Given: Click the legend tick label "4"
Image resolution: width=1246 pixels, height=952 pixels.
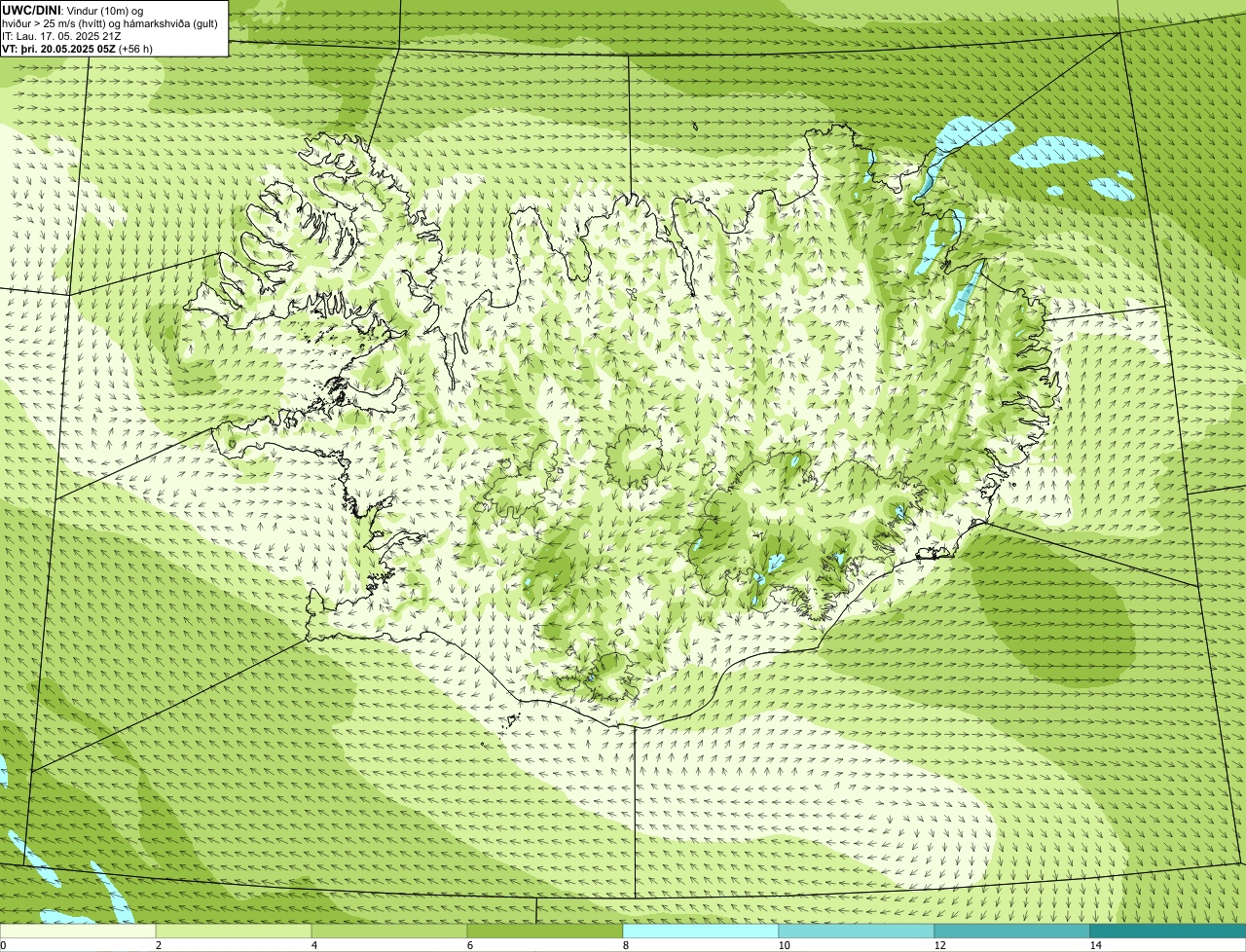Looking at the screenshot, I should click(313, 945).
